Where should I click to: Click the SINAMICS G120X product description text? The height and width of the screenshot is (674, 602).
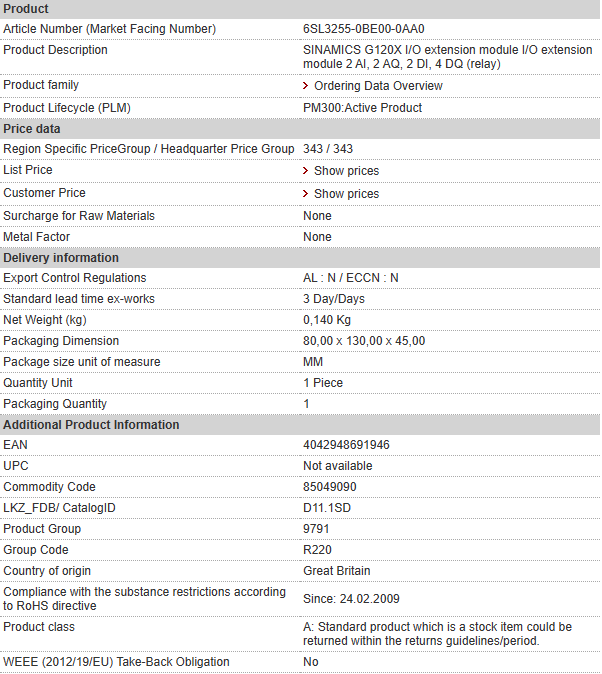point(448,57)
